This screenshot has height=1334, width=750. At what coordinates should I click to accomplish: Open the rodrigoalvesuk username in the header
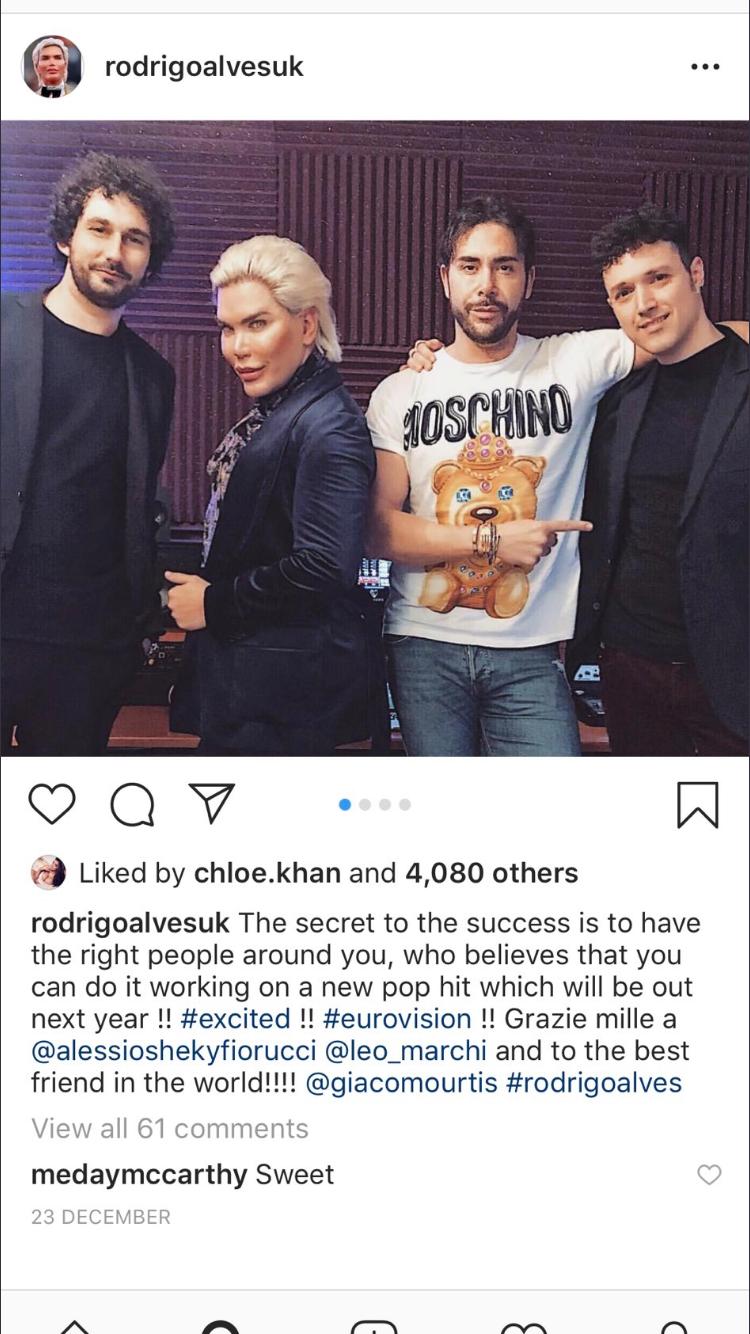(204, 67)
